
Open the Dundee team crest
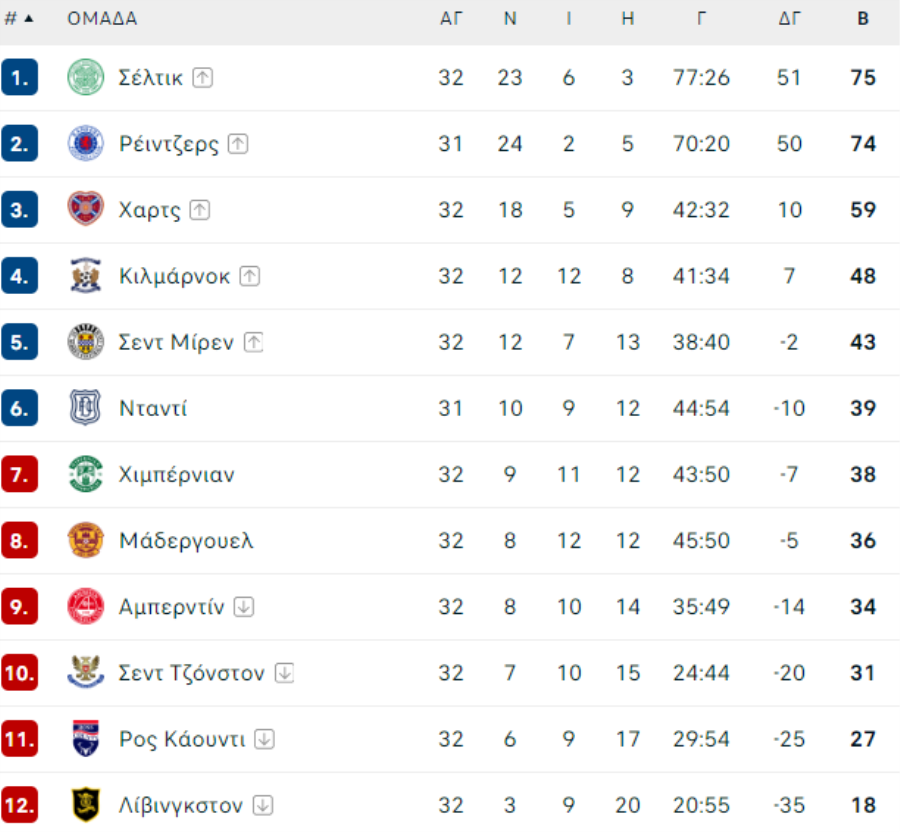pos(86,408)
